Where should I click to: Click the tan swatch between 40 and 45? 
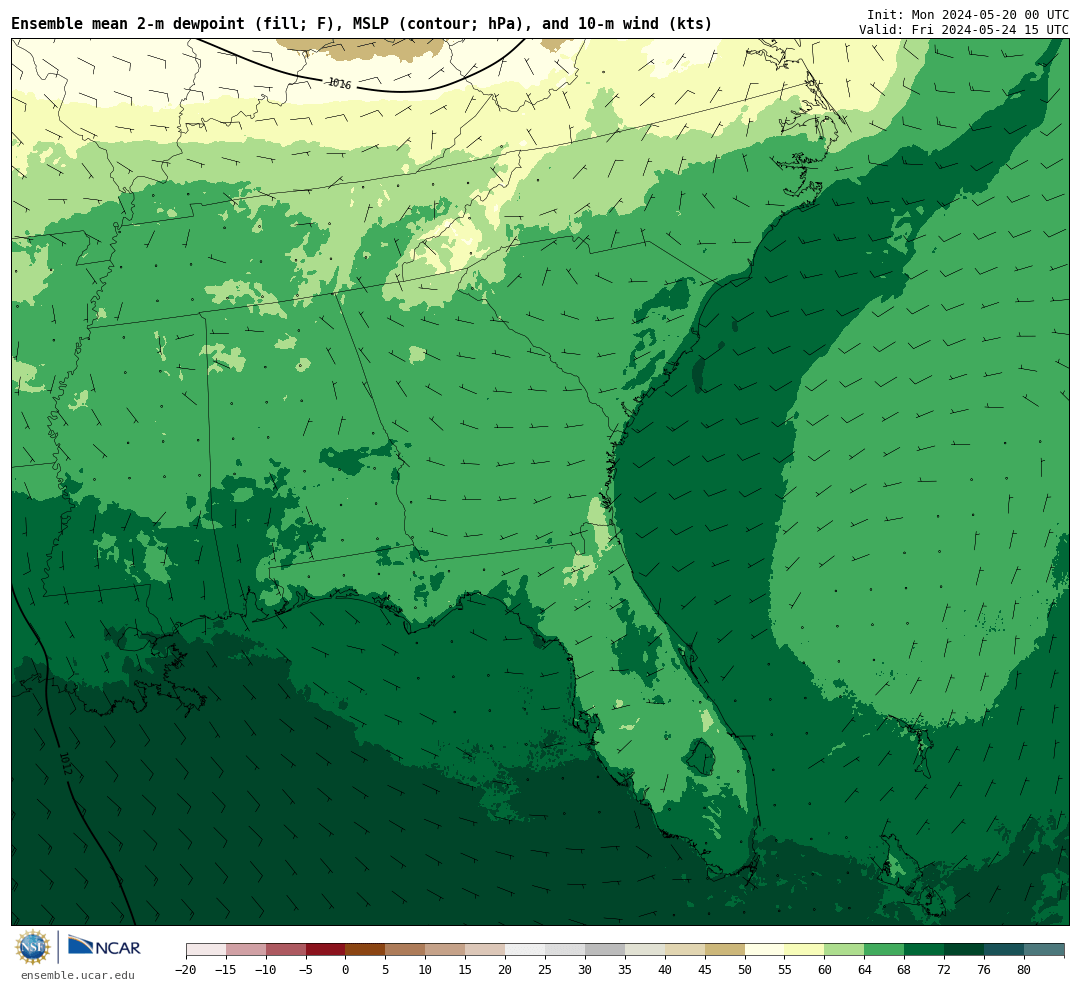685,950
